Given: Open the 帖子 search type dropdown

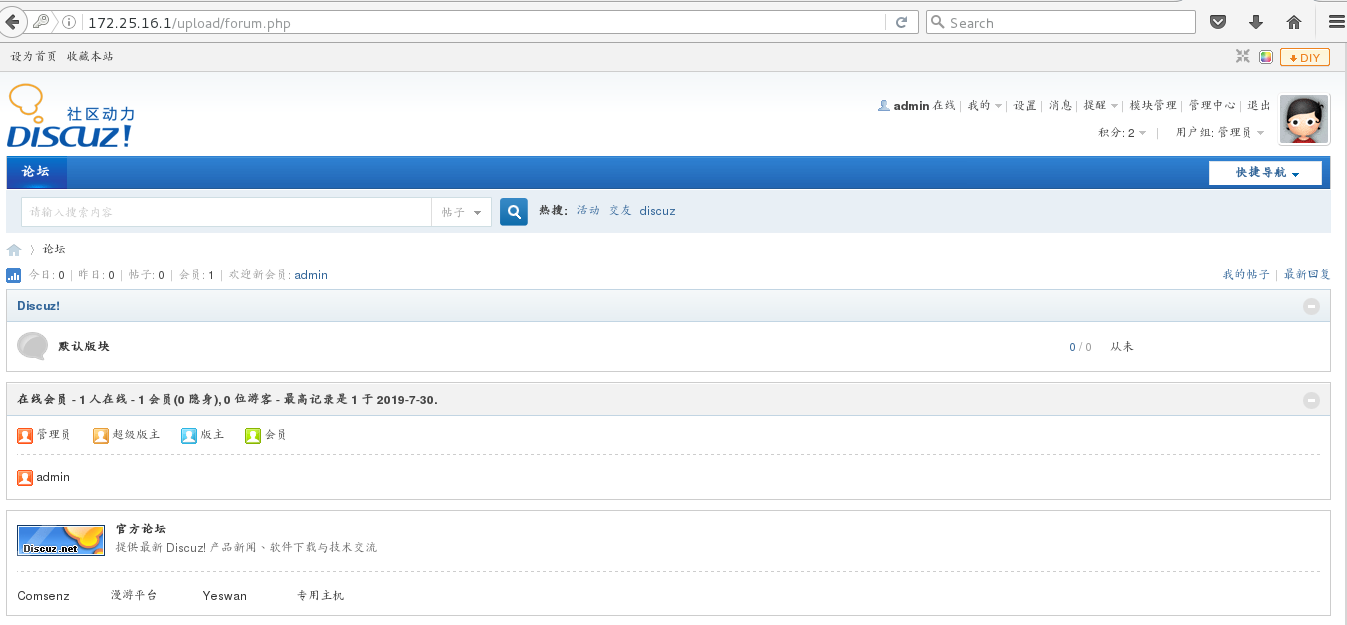Looking at the screenshot, I should [461, 212].
